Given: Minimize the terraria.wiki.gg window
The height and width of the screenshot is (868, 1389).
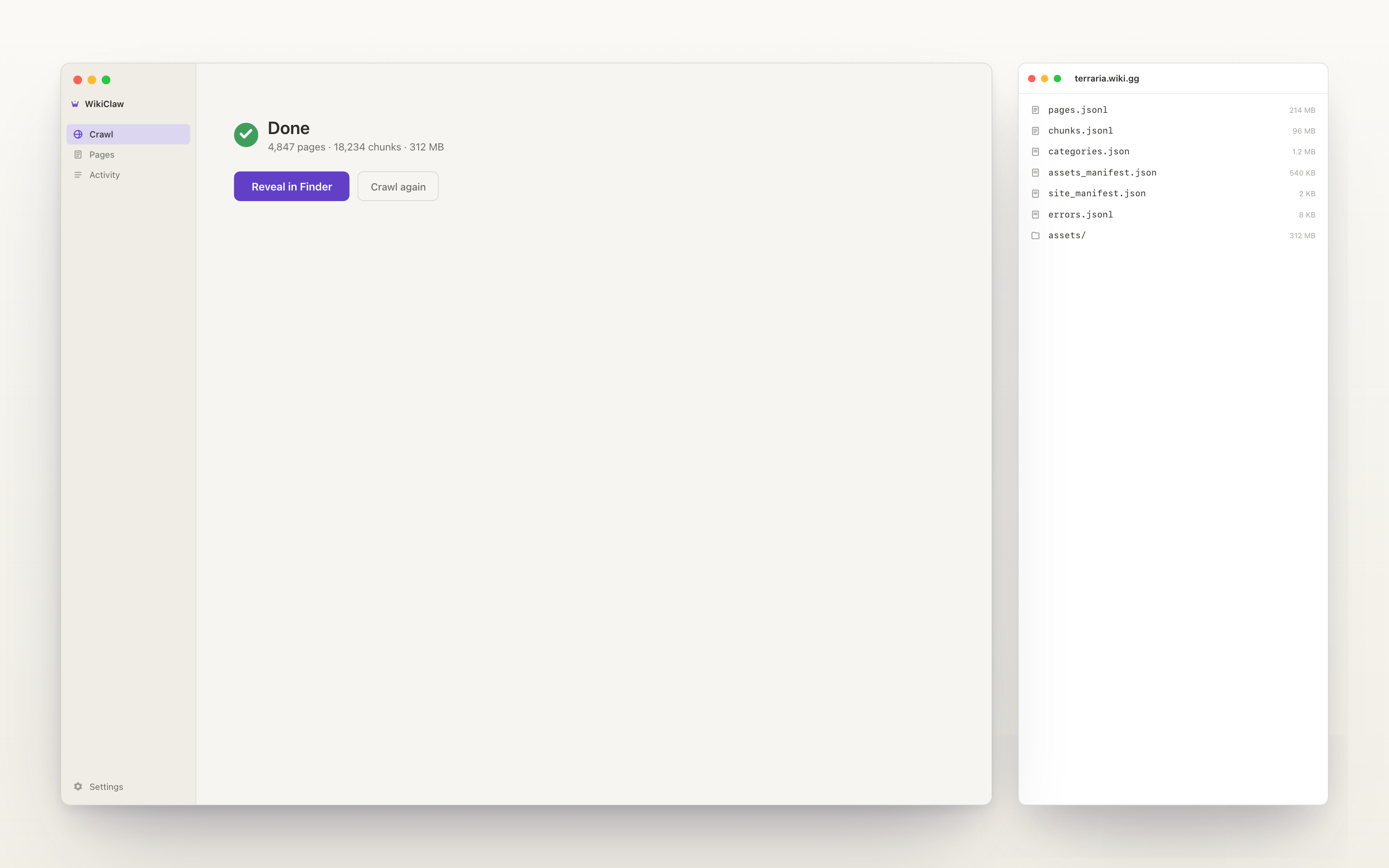Looking at the screenshot, I should click(x=1044, y=79).
